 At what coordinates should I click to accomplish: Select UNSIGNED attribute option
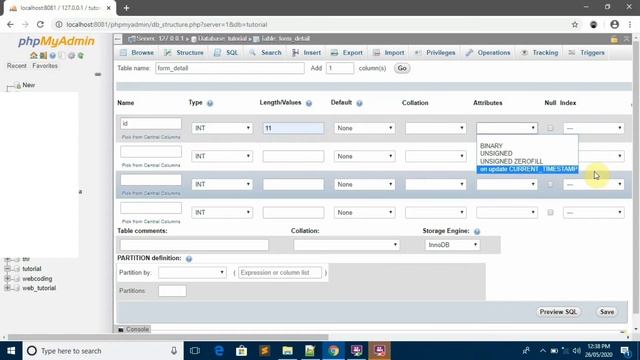point(496,153)
